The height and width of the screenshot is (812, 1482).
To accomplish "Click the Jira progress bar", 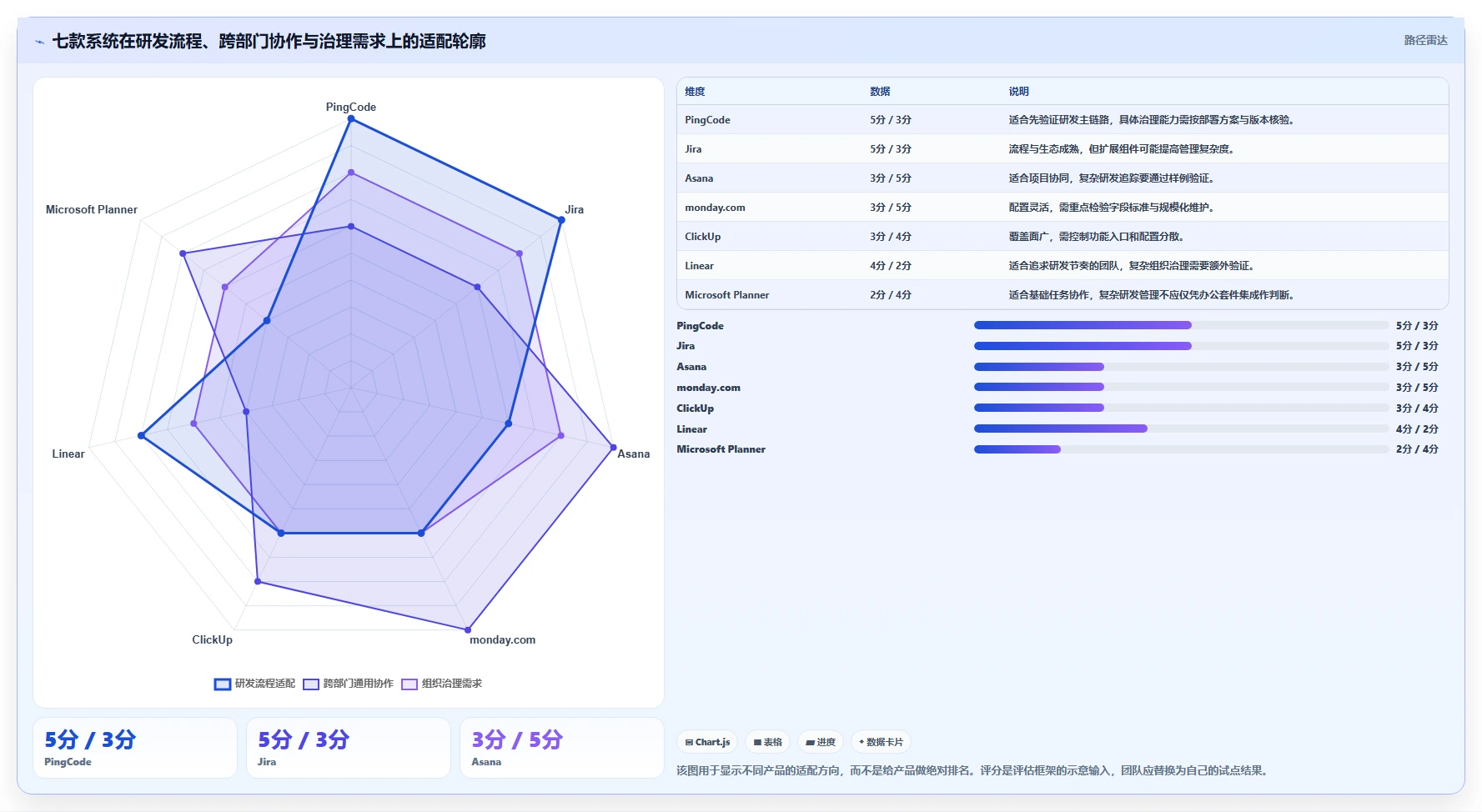I will [x=1181, y=346].
